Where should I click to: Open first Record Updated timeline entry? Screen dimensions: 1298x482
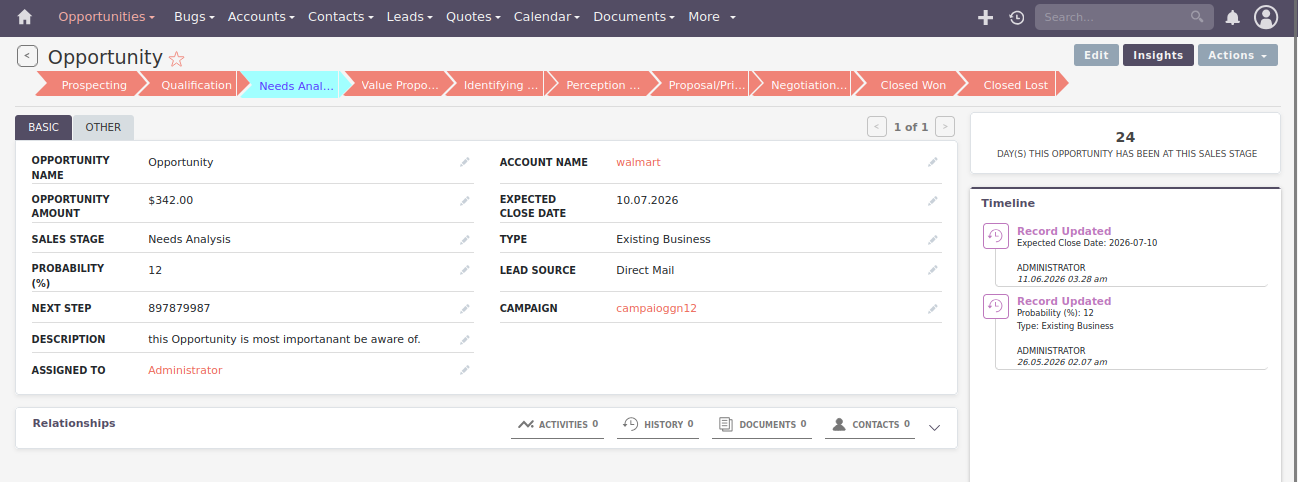1064,231
